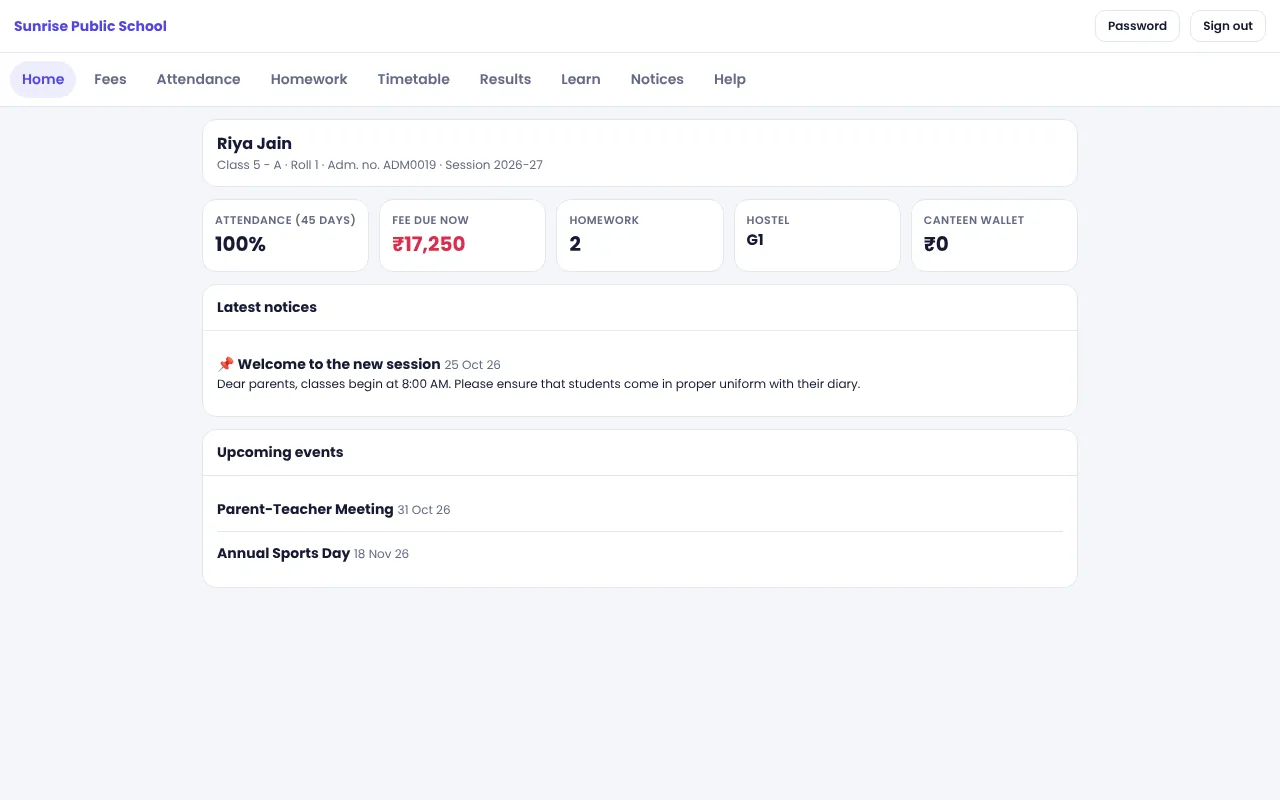
Task: Open the Parent-Teacher Meeting event
Action: tap(305, 509)
